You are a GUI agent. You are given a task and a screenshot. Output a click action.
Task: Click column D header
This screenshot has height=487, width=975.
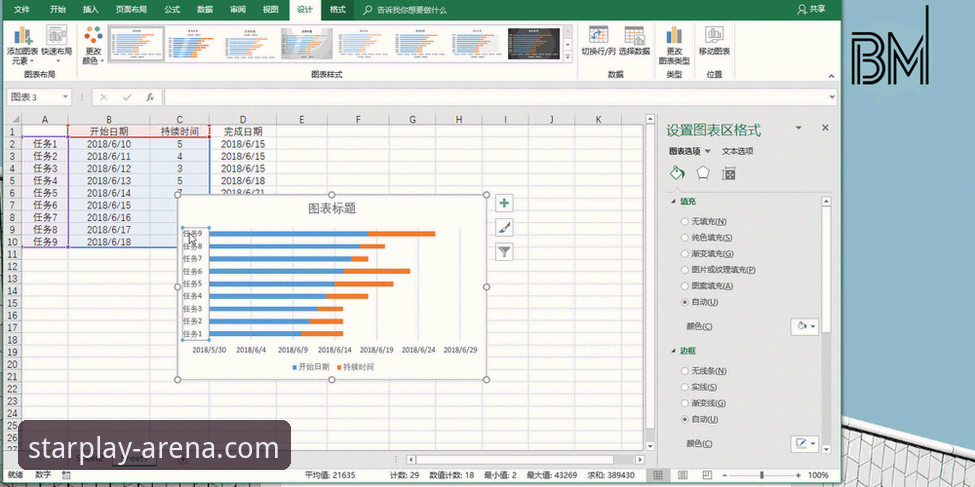[243, 119]
